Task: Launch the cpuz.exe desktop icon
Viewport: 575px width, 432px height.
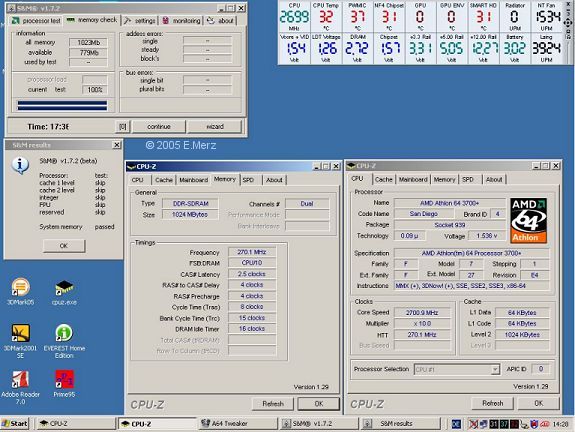Action: [64, 292]
